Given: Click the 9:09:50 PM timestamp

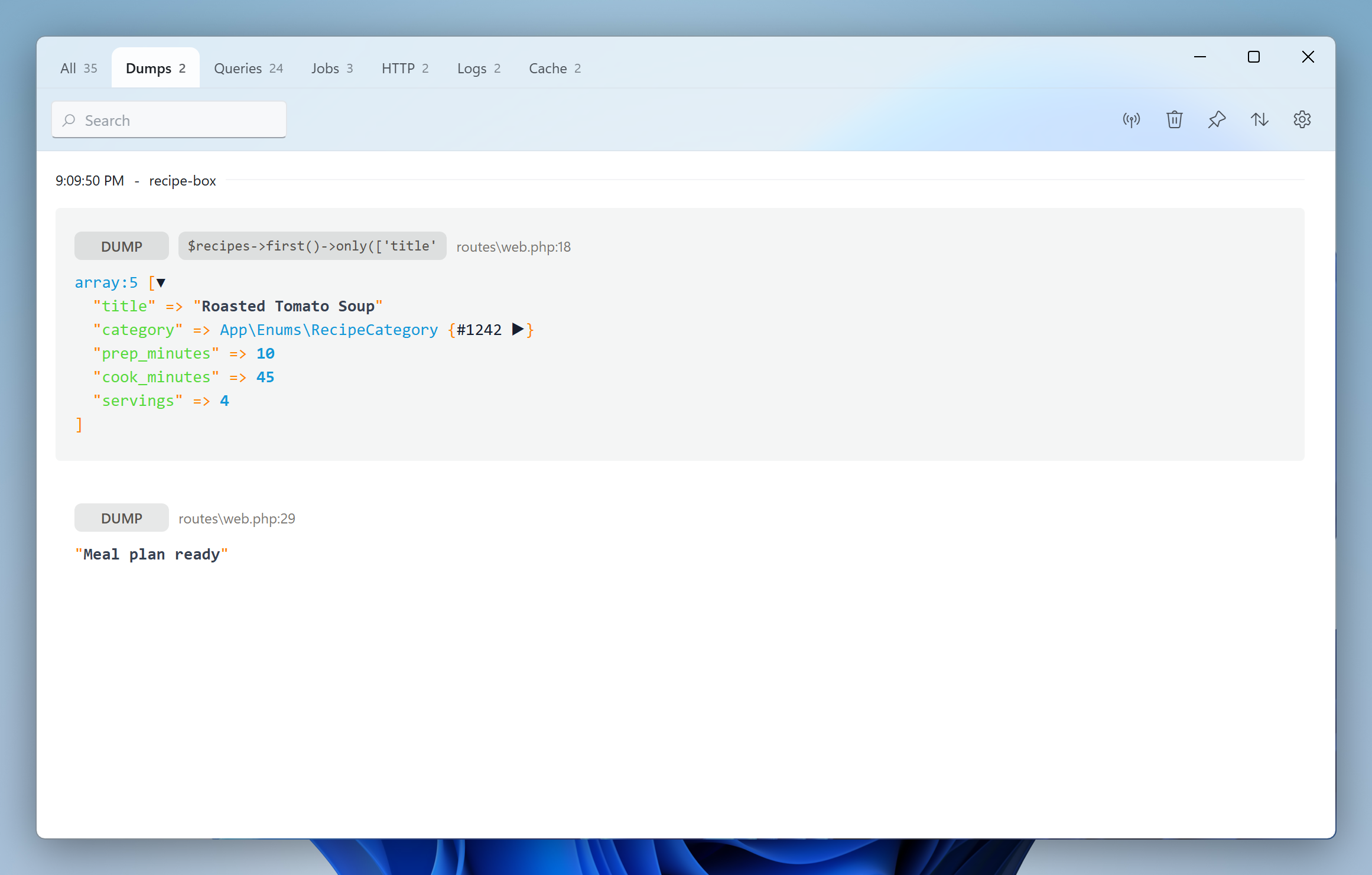Looking at the screenshot, I should (x=90, y=181).
